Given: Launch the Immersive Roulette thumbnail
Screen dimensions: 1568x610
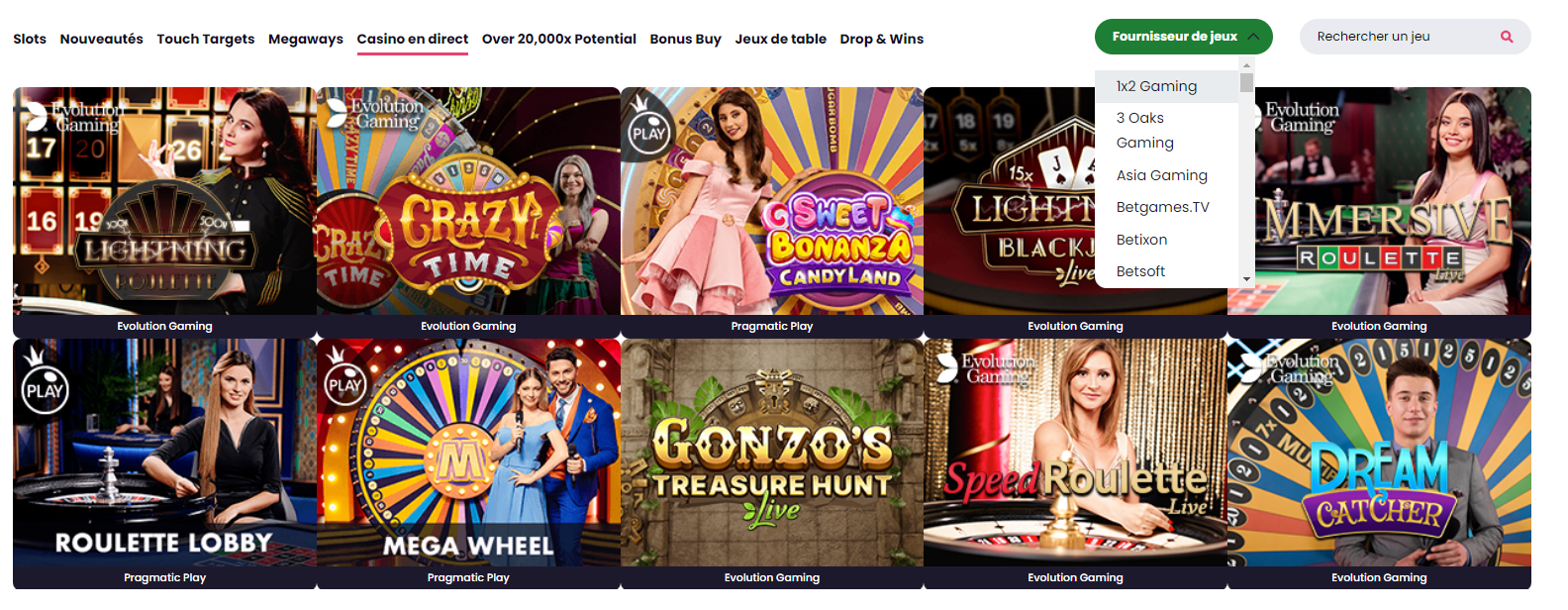Looking at the screenshot, I should click(1379, 201).
